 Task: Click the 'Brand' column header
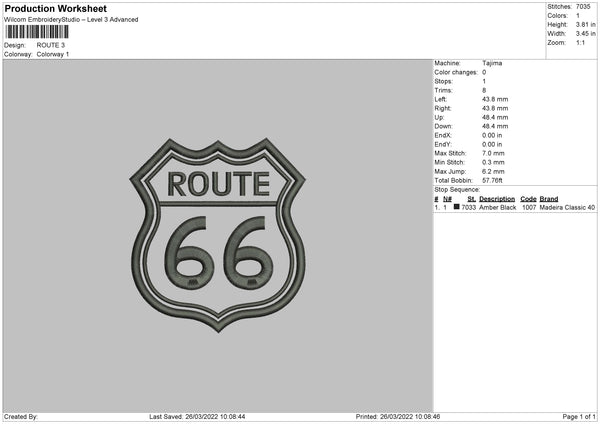click(x=549, y=199)
